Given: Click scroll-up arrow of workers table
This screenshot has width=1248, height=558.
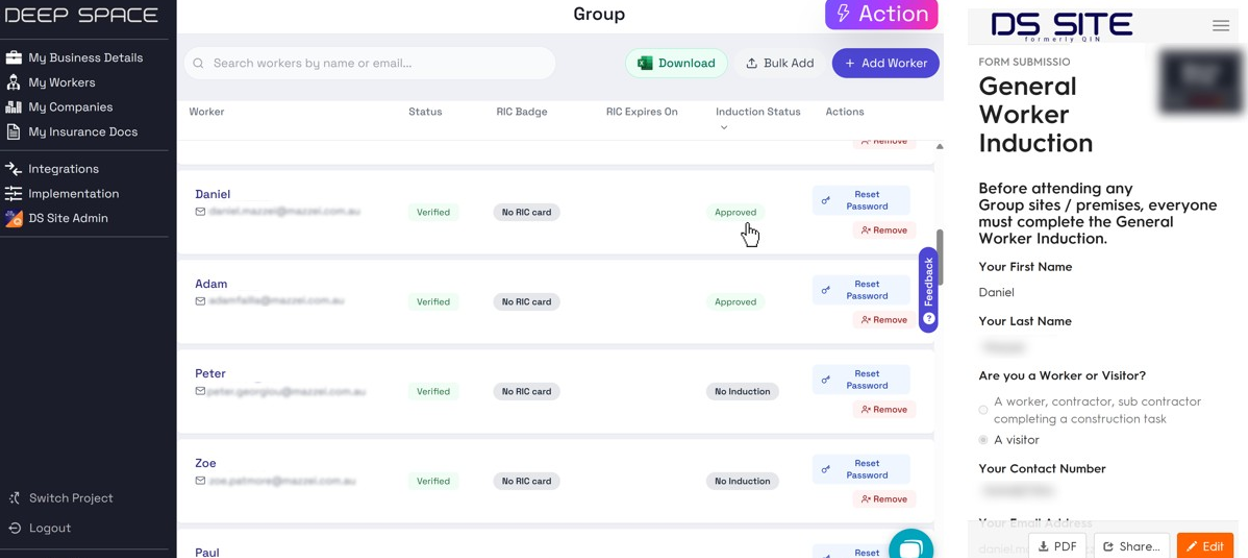Looking at the screenshot, I should coord(939,146).
